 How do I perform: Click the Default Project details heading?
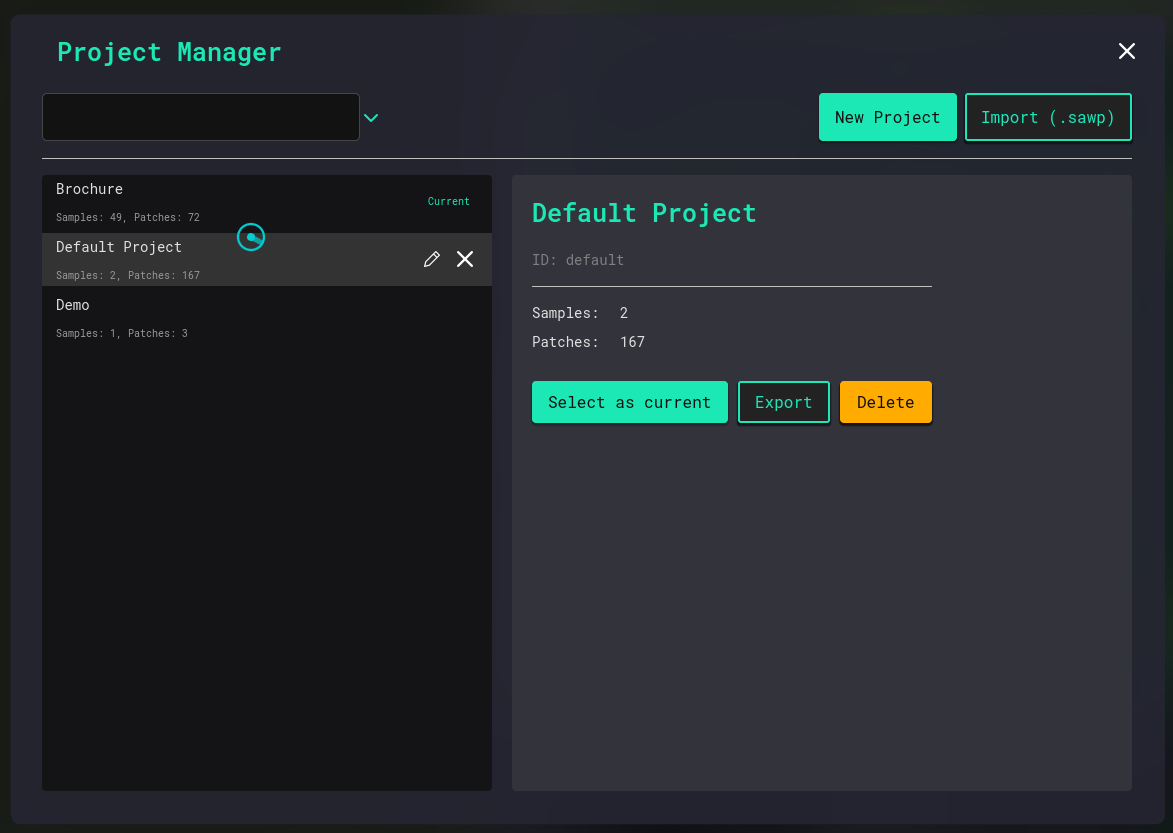click(x=644, y=213)
